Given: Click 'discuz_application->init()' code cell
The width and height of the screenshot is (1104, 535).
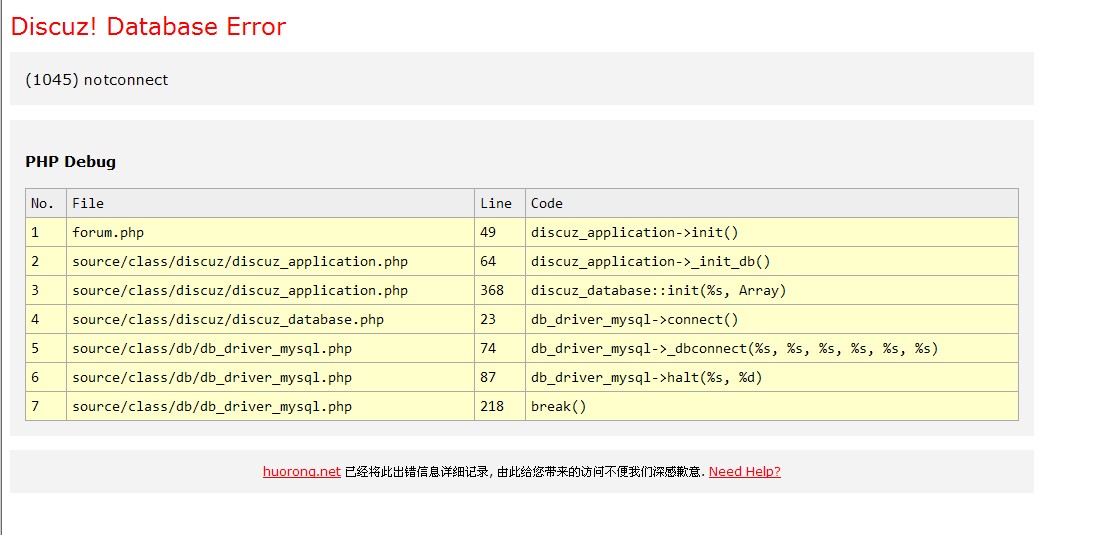Looking at the screenshot, I should (772, 232).
